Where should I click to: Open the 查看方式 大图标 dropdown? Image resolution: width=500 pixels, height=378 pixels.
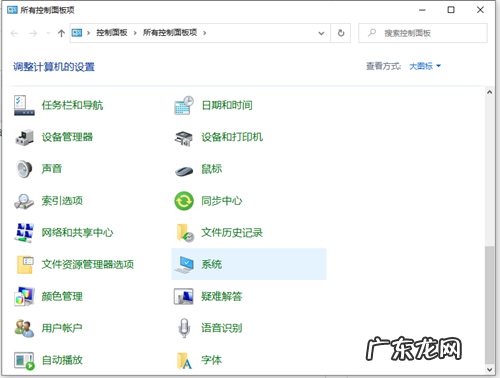pyautogui.click(x=425, y=66)
